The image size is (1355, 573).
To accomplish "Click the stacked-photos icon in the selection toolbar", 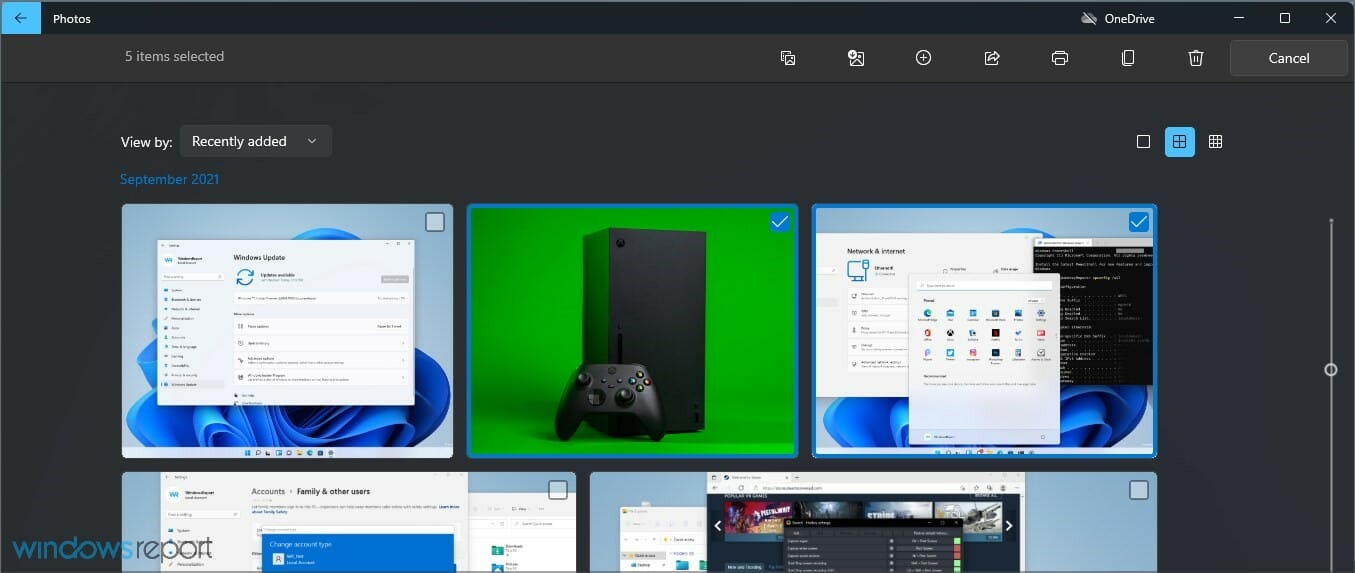I will (788, 58).
